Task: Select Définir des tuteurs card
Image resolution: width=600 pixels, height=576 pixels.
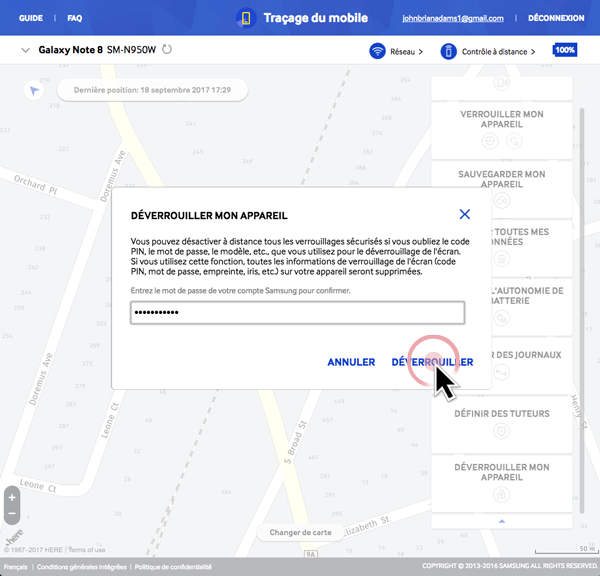Action: tap(502, 424)
